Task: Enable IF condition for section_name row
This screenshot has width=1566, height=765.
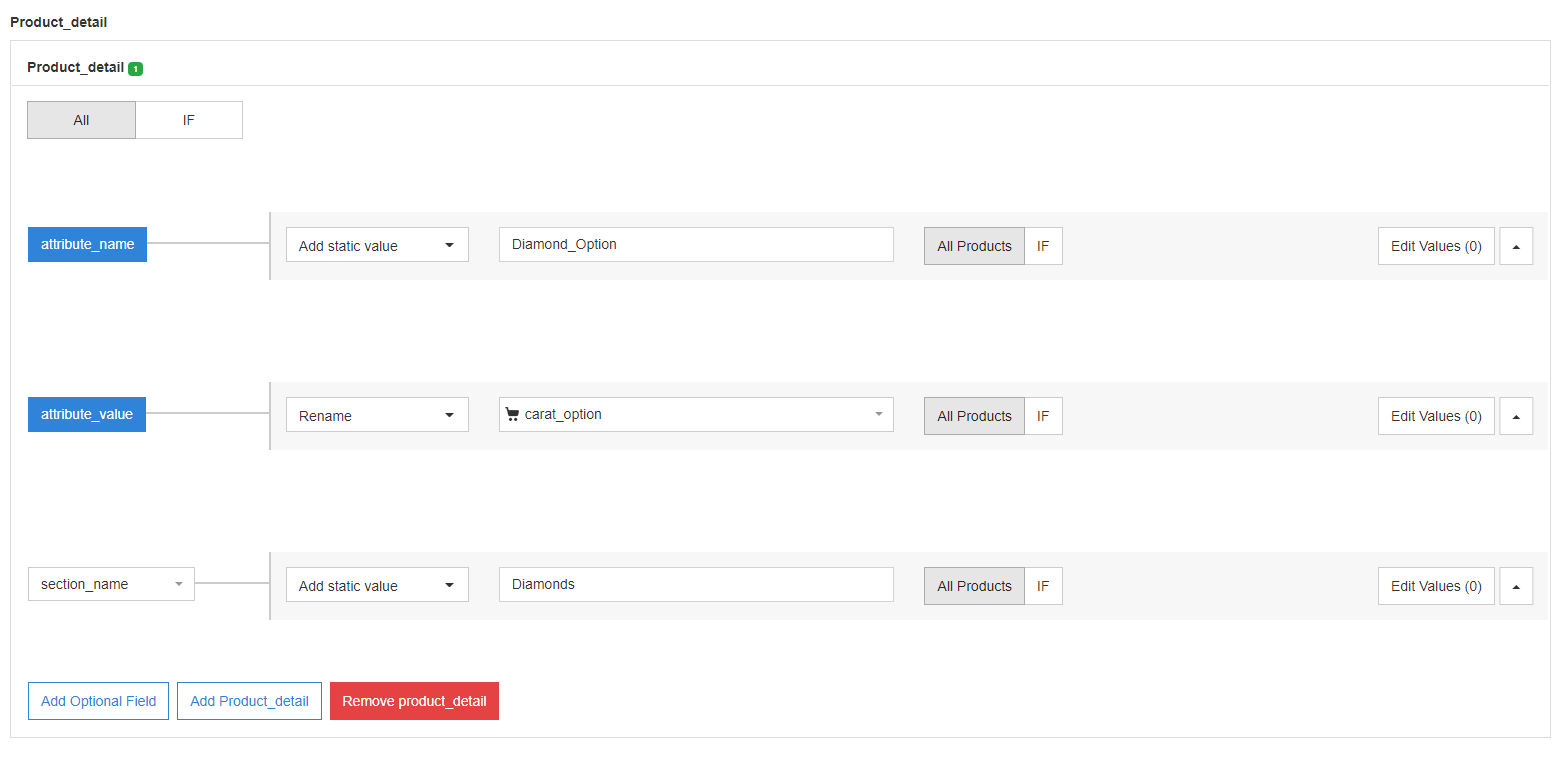Action: (1043, 586)
